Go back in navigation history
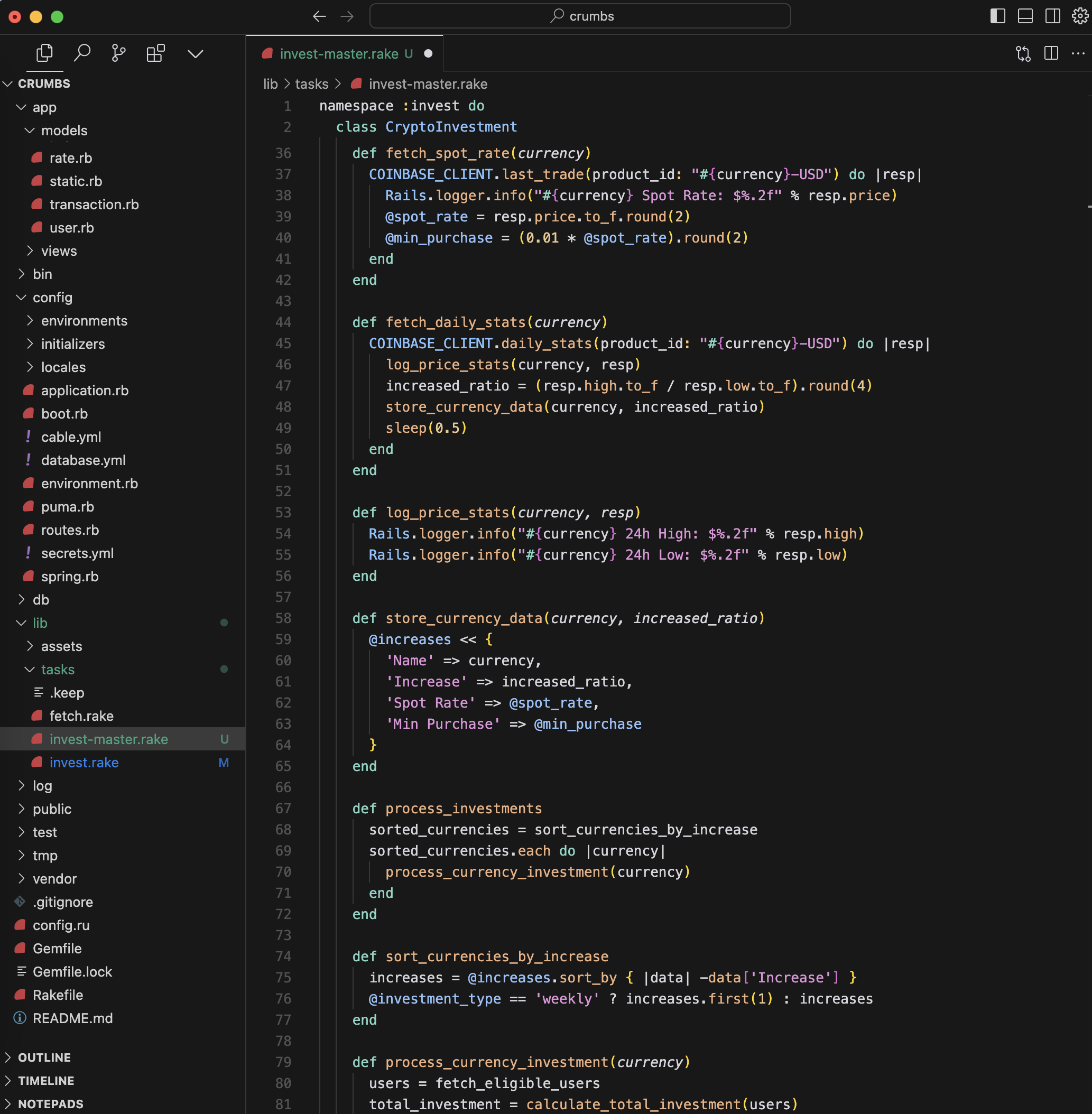The image size is (1092, 1114). pos(319,16)
